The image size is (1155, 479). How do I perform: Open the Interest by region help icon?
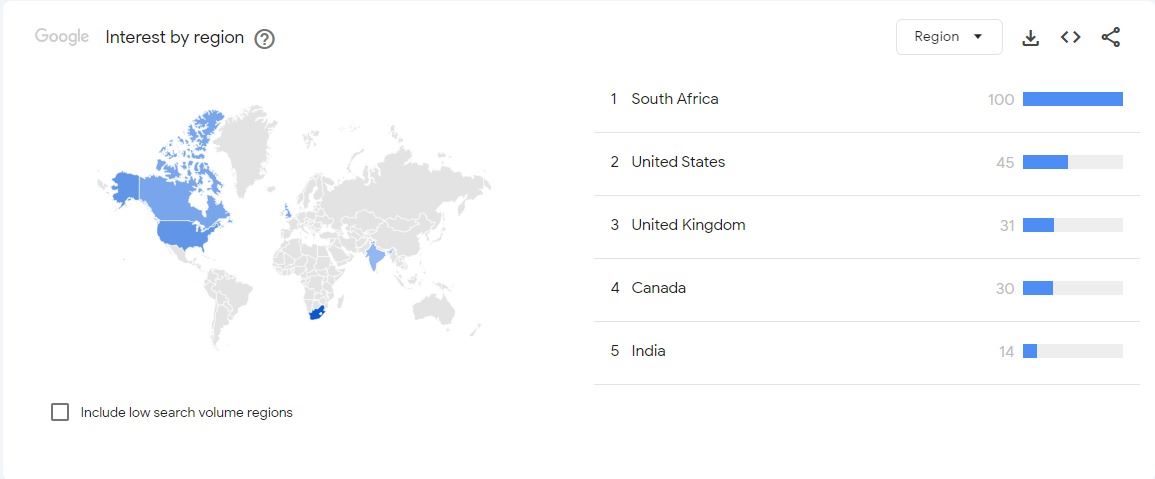pos(264,38)
